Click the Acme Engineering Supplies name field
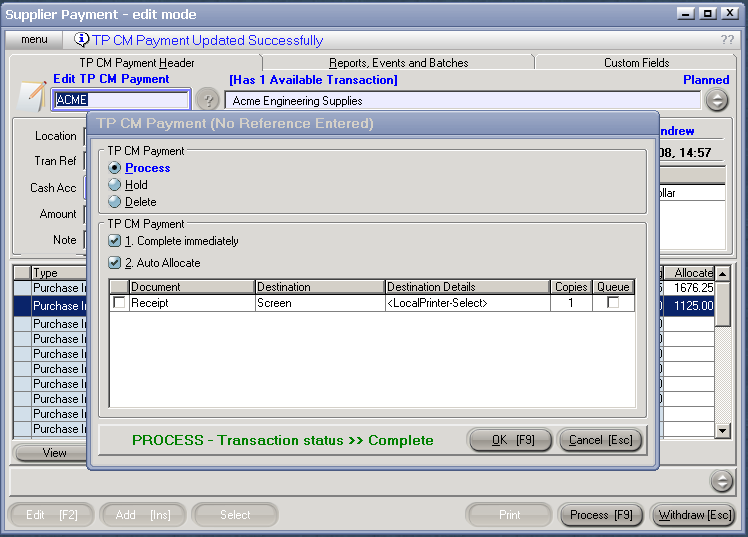 (463, 101)
